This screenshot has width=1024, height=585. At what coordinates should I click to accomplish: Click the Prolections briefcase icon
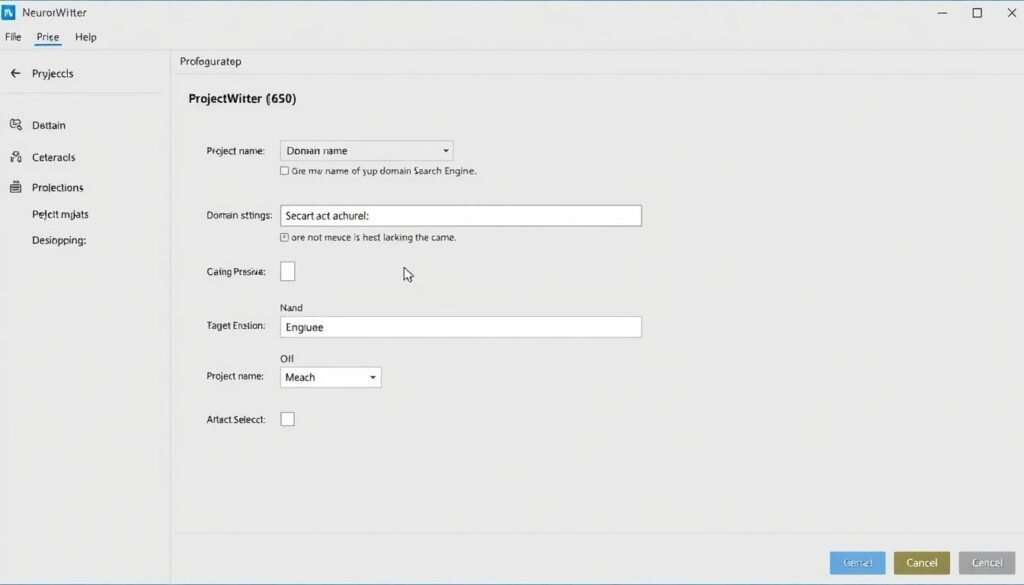16,187
